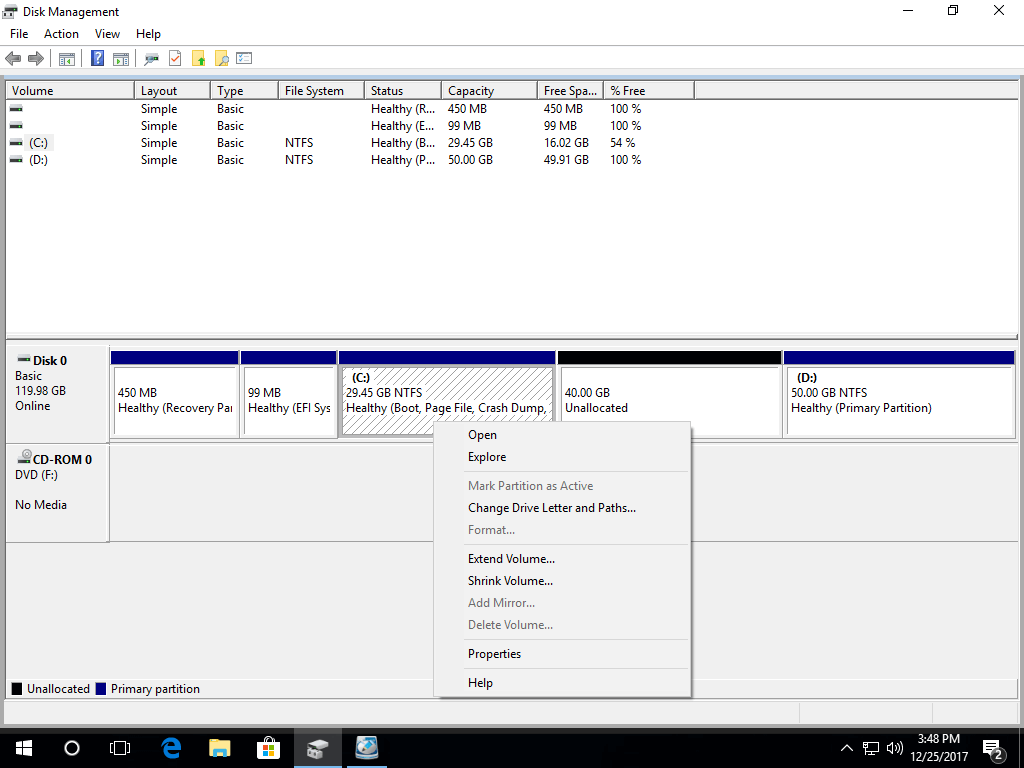The image size is (1024, 768).
Task: Click the red checkmark document toolbar icon
Action: 175,59
